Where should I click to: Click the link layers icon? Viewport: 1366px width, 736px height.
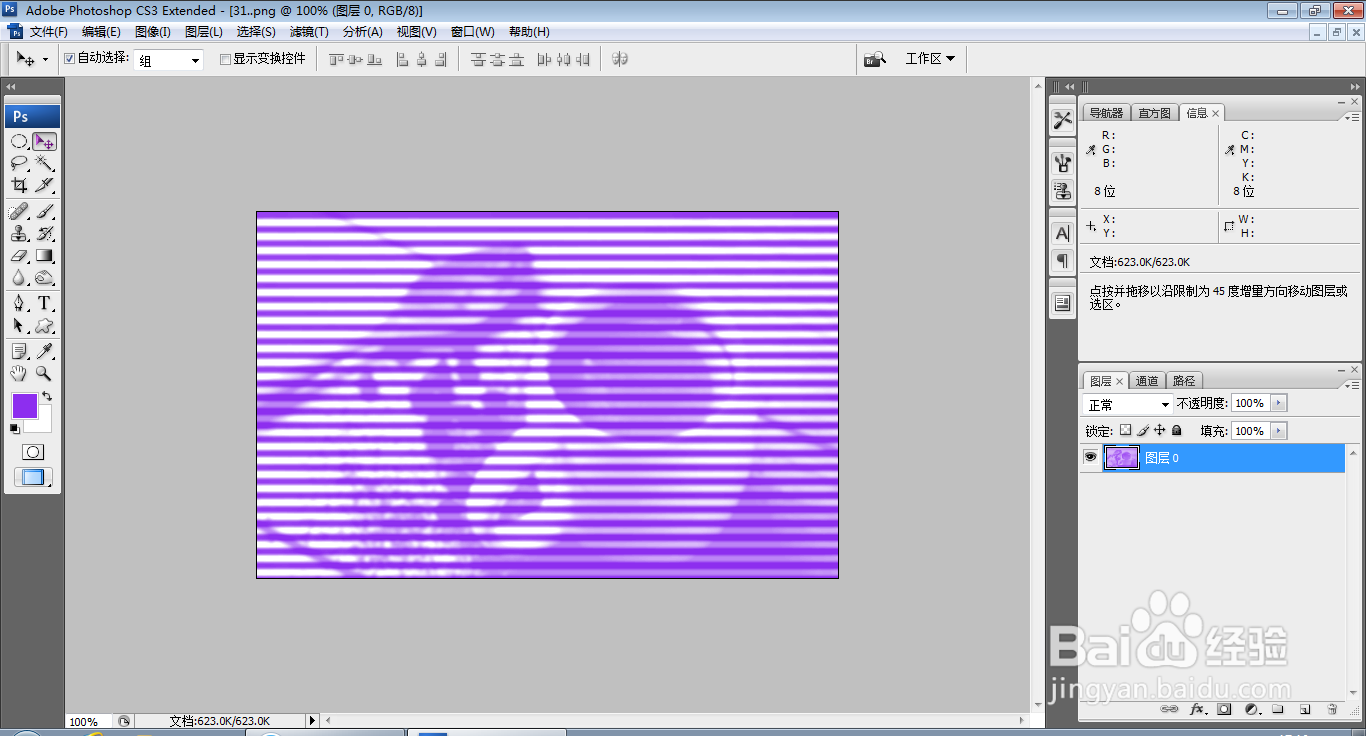(x=1169, y=709)
